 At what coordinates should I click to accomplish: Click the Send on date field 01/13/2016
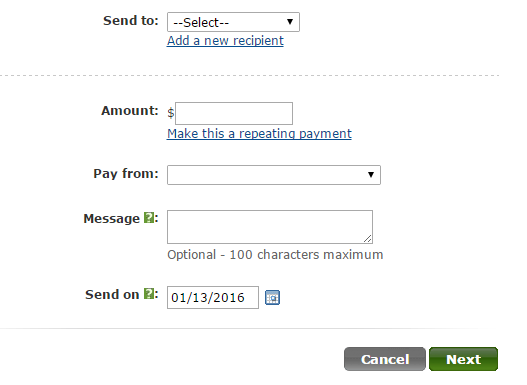click(213, 297)
